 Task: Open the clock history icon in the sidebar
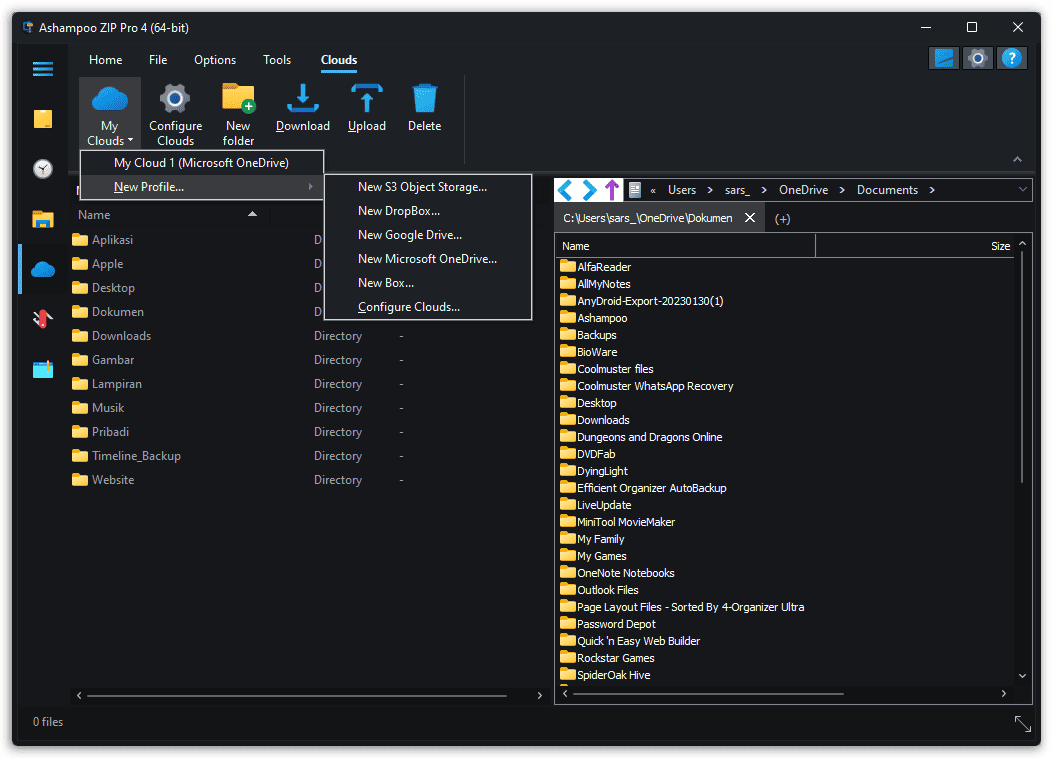point(43,169)
